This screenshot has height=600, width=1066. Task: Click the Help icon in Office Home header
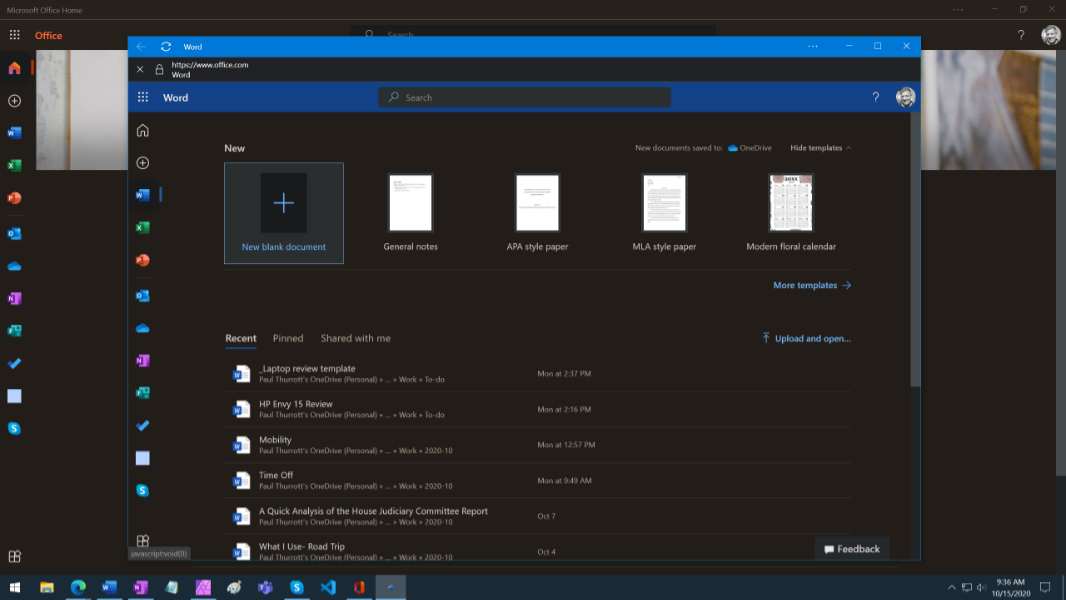click(1020, 35)
